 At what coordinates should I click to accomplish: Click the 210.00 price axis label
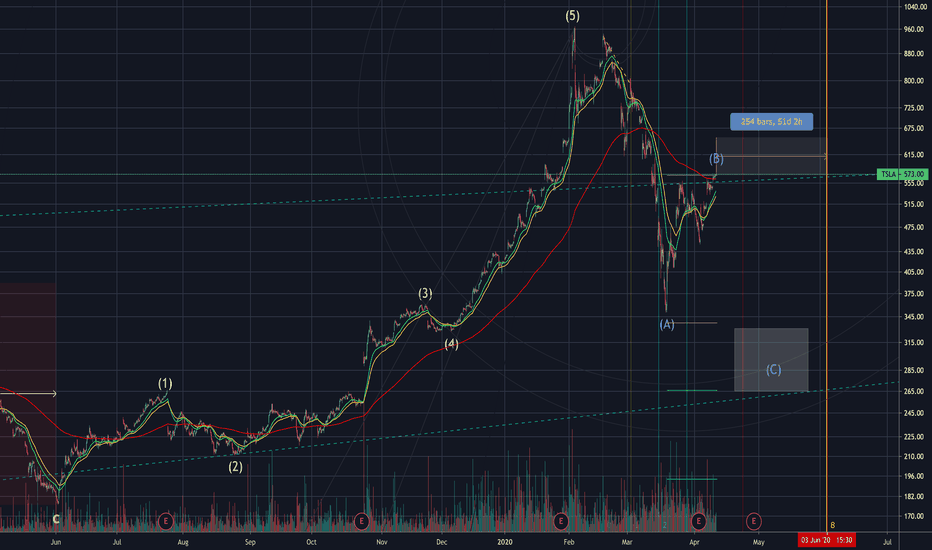914,457
